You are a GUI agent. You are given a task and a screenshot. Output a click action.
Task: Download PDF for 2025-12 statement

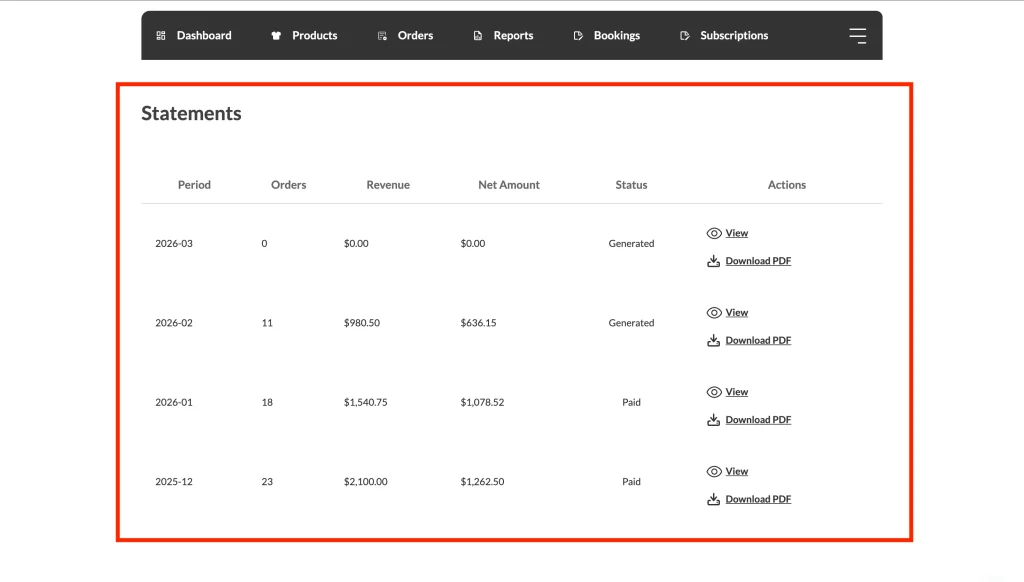(758, 499)
